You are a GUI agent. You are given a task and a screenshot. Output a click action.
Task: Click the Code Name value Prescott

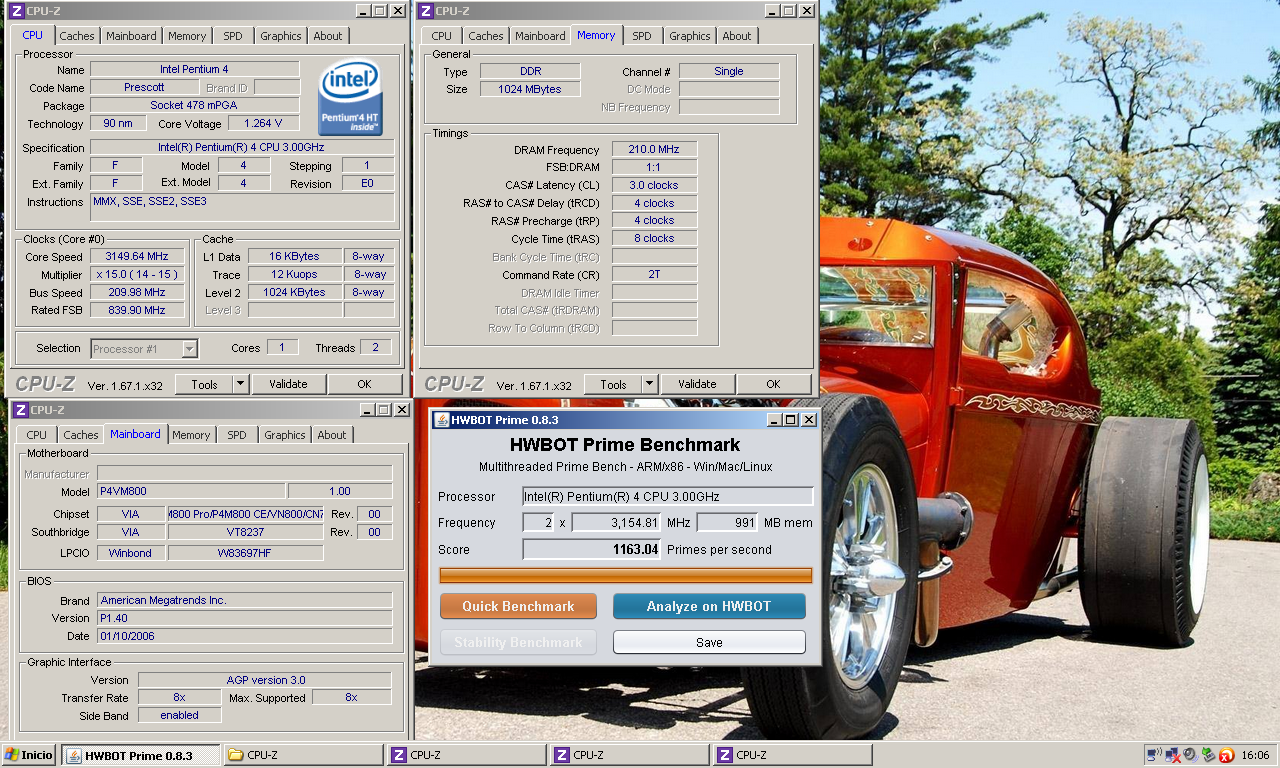point(144,87)
